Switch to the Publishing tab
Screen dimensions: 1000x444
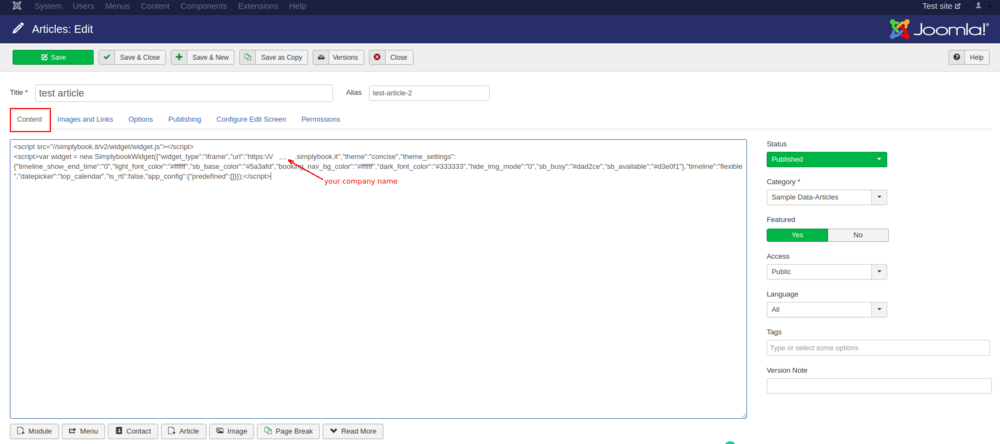tap(184, 119)
